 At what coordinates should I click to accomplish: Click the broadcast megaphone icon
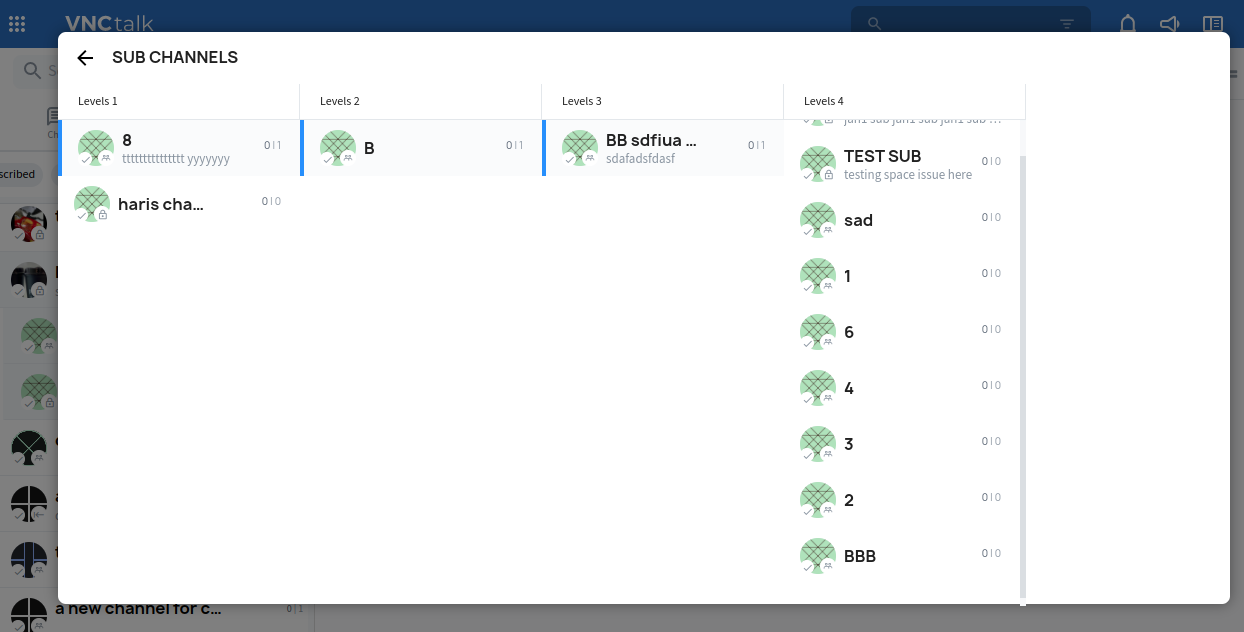(1170, 24)
